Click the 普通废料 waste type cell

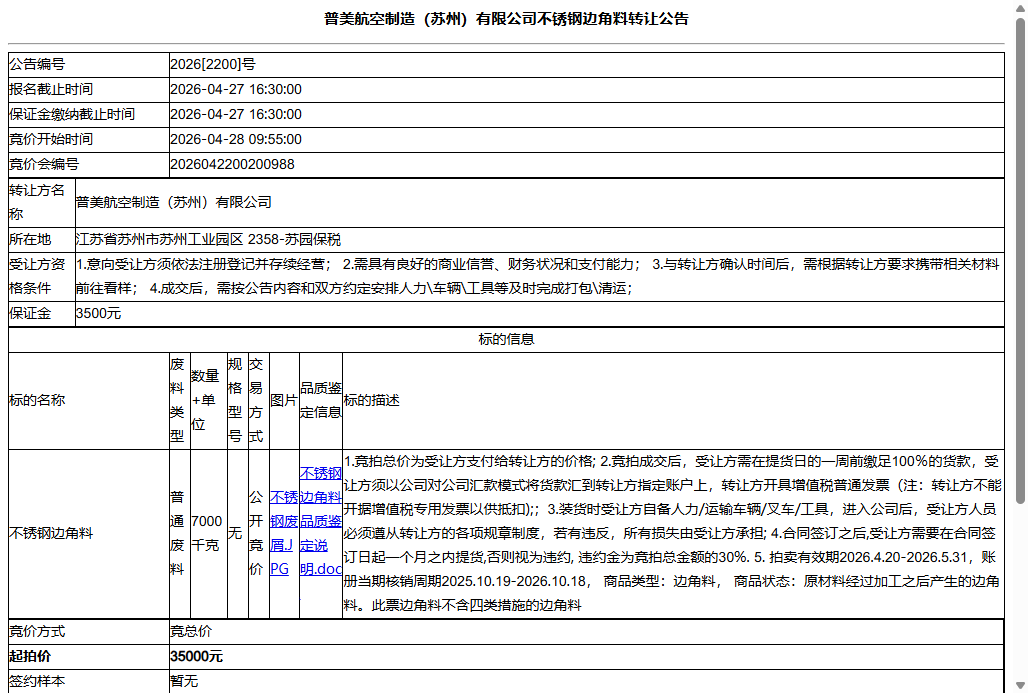coord(179,533)
